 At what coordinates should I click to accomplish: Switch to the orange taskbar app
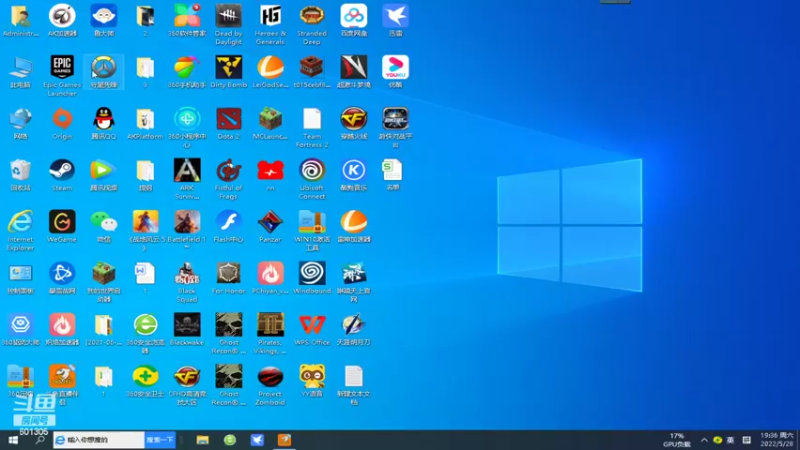[284, 440]
